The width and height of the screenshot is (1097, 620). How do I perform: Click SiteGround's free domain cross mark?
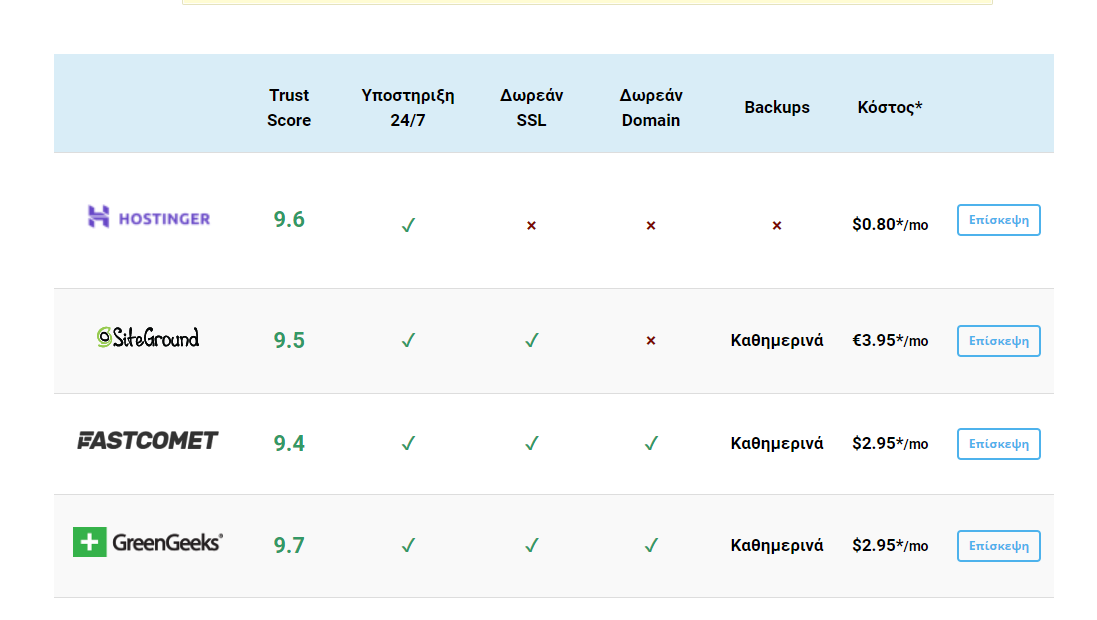pyautogui.click(x=651, y=341)
